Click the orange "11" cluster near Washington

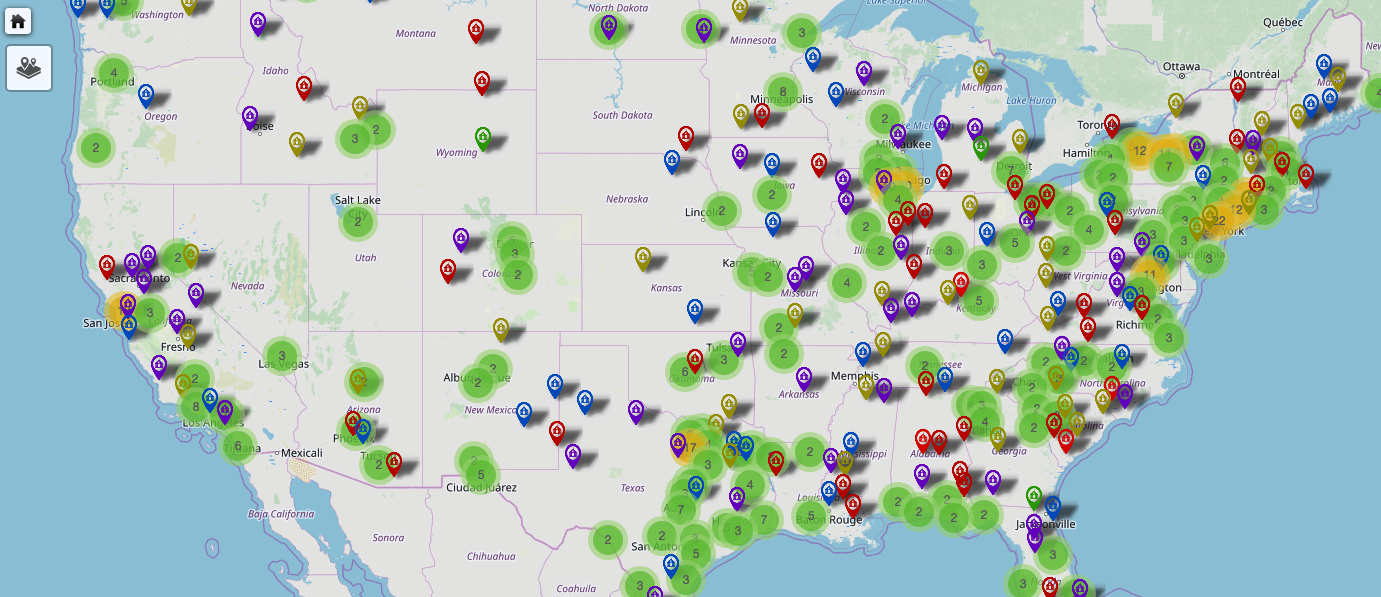[1149, 272]
